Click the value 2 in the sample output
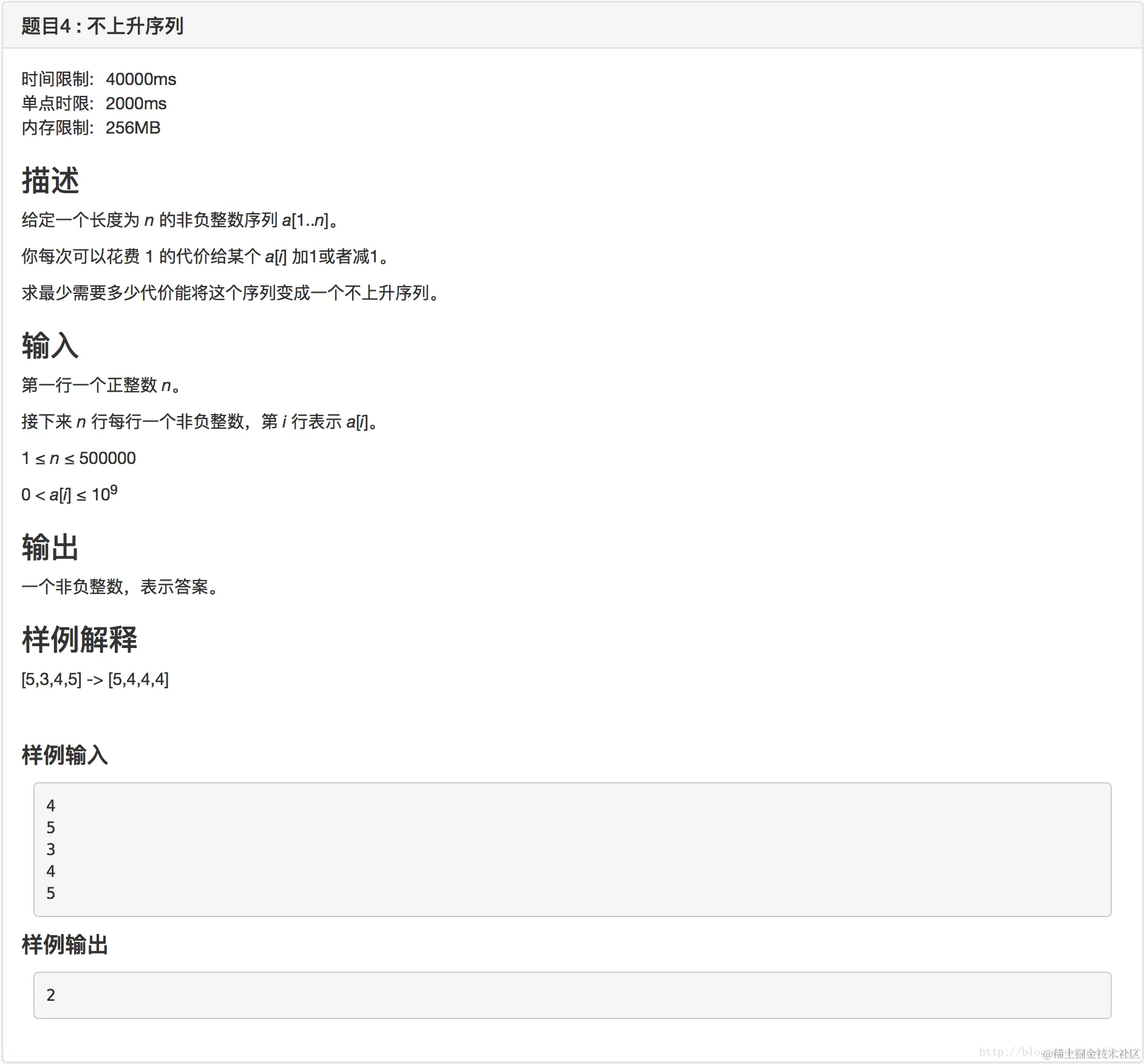This screenshot has width=1144, height=1064. pos(51,995)
